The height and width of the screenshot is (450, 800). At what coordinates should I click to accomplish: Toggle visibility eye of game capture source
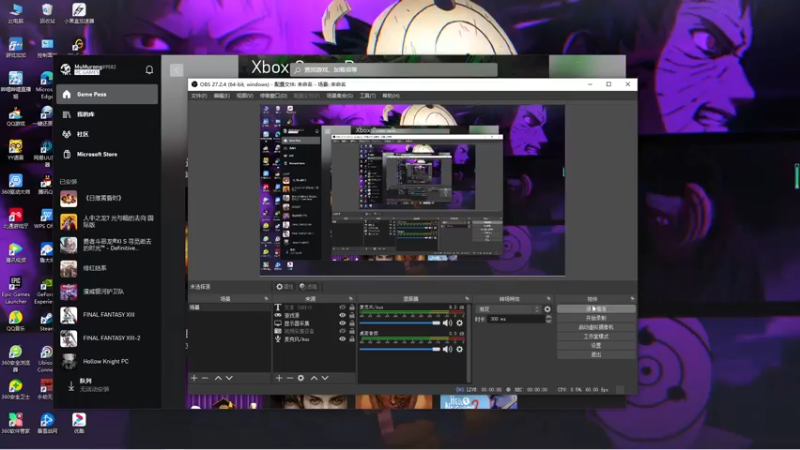(x=342, y=315)
